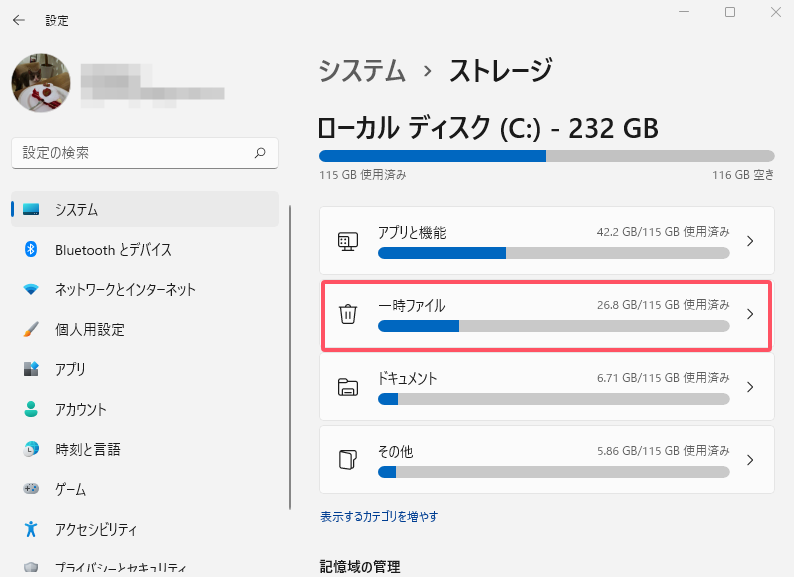Open the ドキュメント storage category

[x=547, y=387]
